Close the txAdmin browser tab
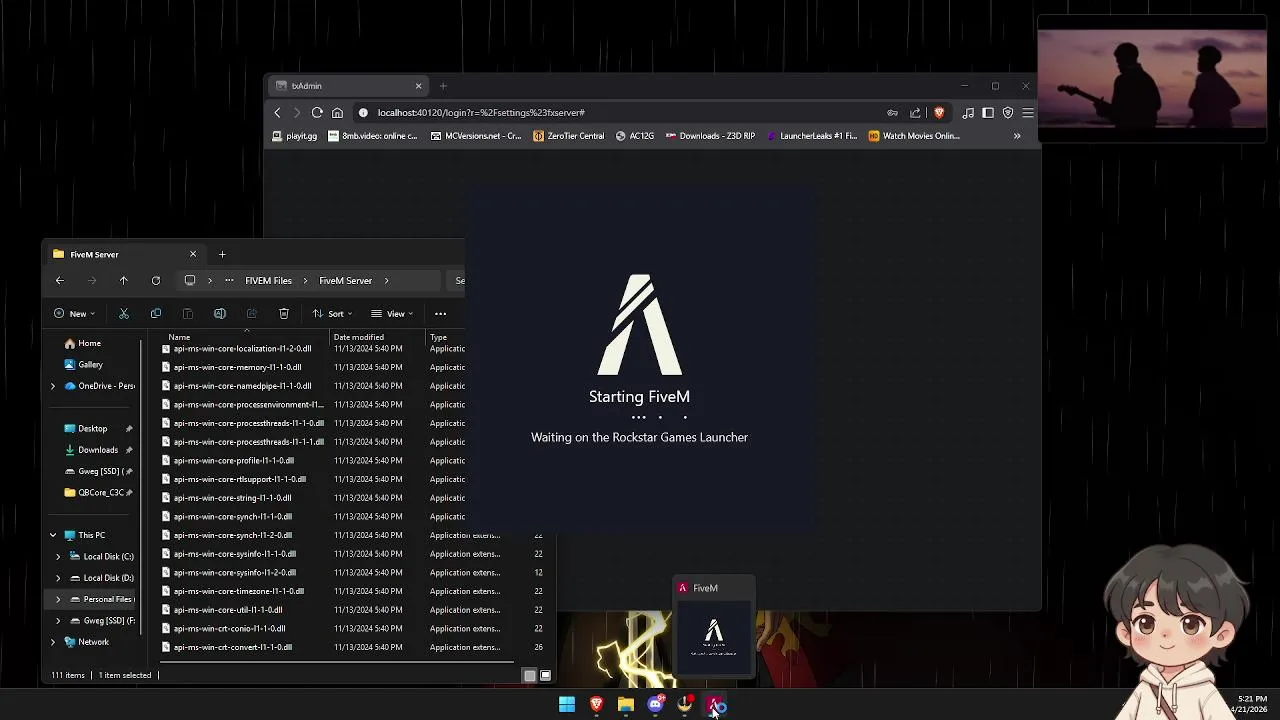Viewport: 1280px width, 720px height. point(418,86)
